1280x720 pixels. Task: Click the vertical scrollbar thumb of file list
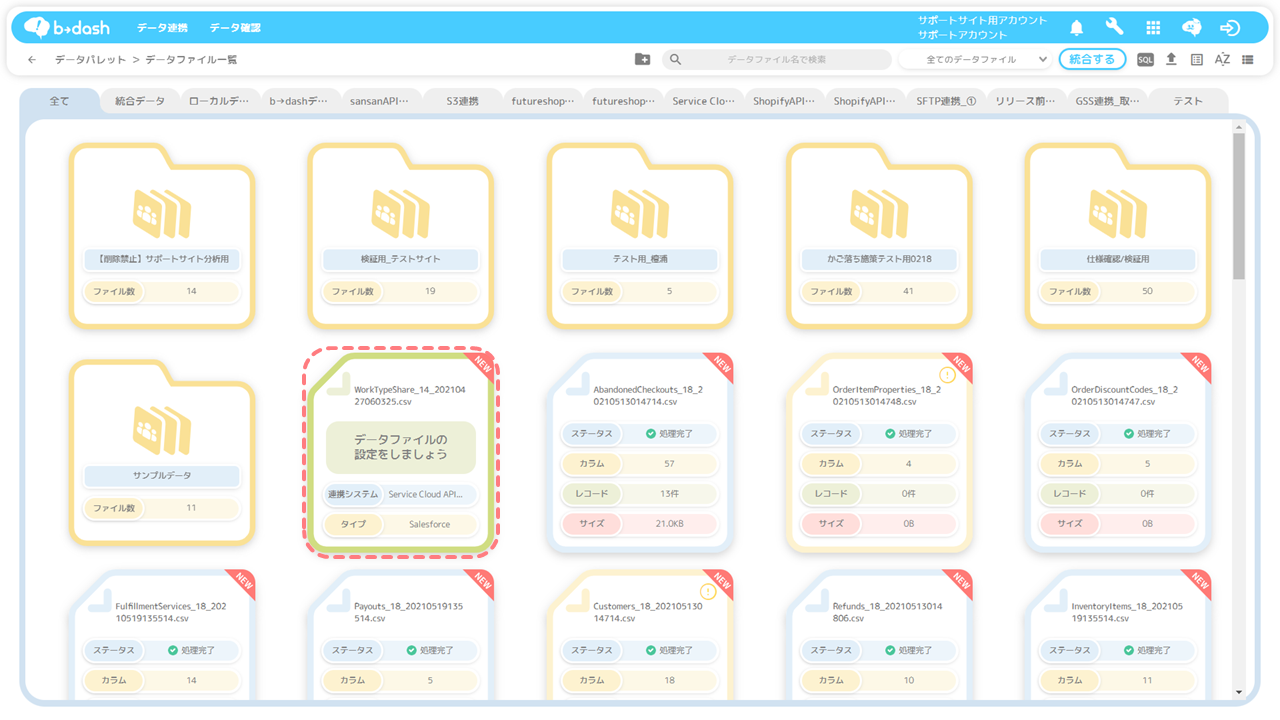click(x=1239, y=206)
